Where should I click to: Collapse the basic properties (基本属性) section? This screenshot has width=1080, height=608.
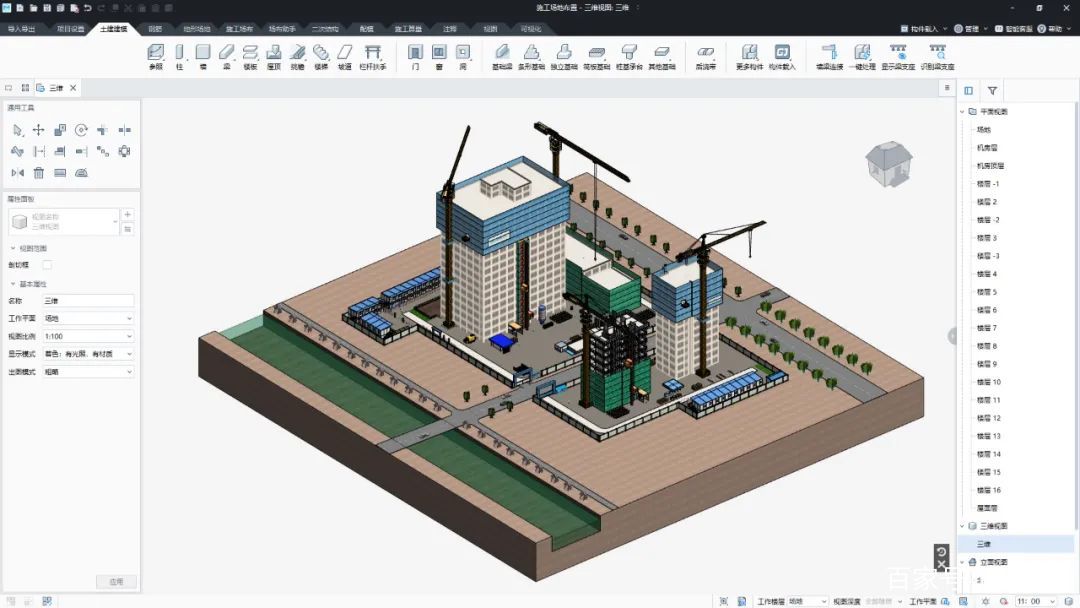tap(12, 284)
